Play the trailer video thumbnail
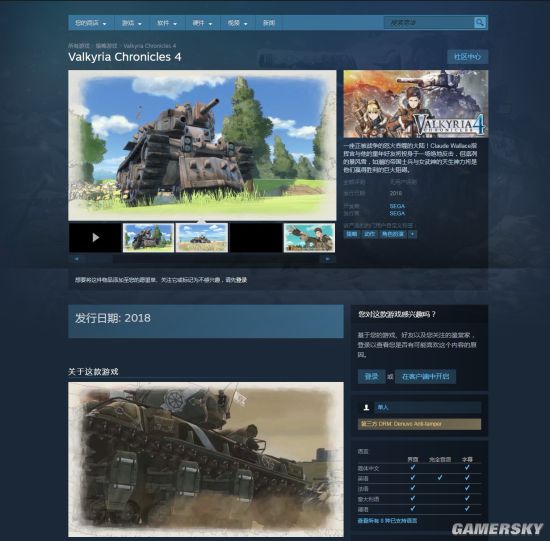This screenshot has width=550, height=541. coord(95,238)
